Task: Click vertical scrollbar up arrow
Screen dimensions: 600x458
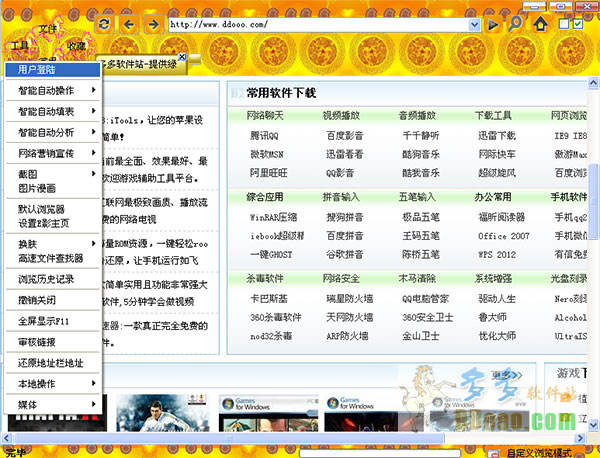Action: coord(593,83)
